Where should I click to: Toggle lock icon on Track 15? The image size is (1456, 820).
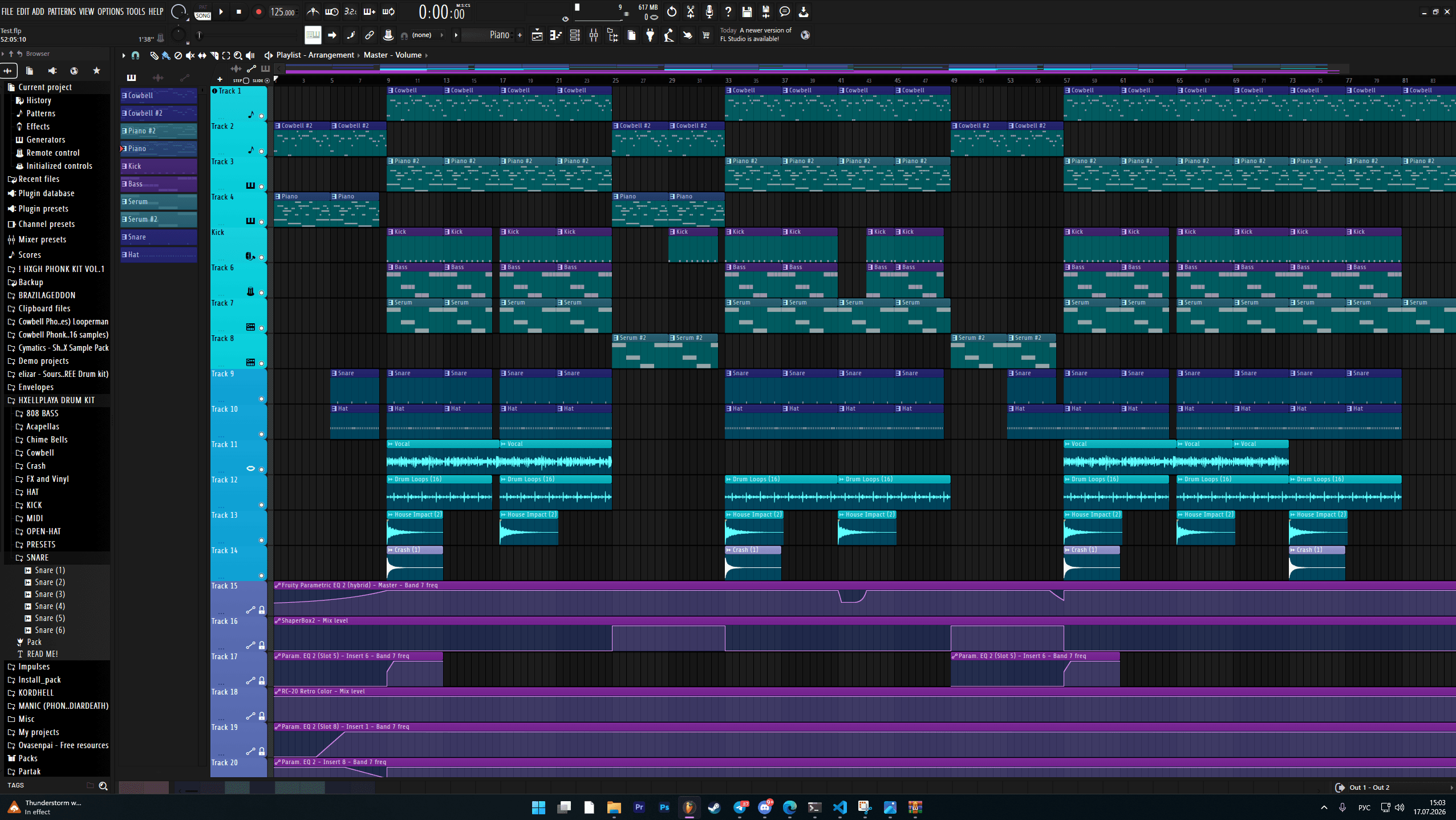[x=262, y=610]
